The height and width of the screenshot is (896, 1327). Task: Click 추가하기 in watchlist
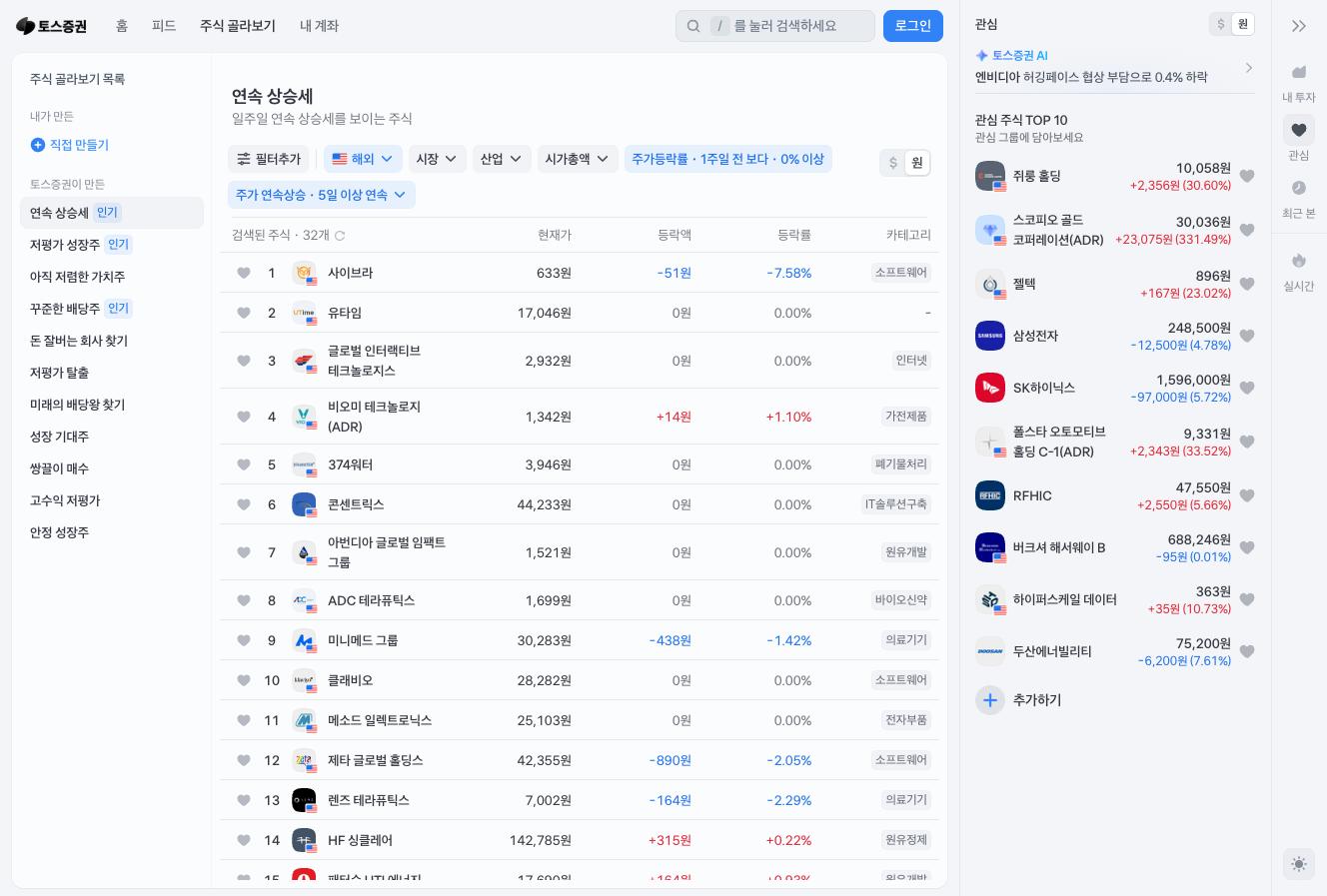[1037, 700]
